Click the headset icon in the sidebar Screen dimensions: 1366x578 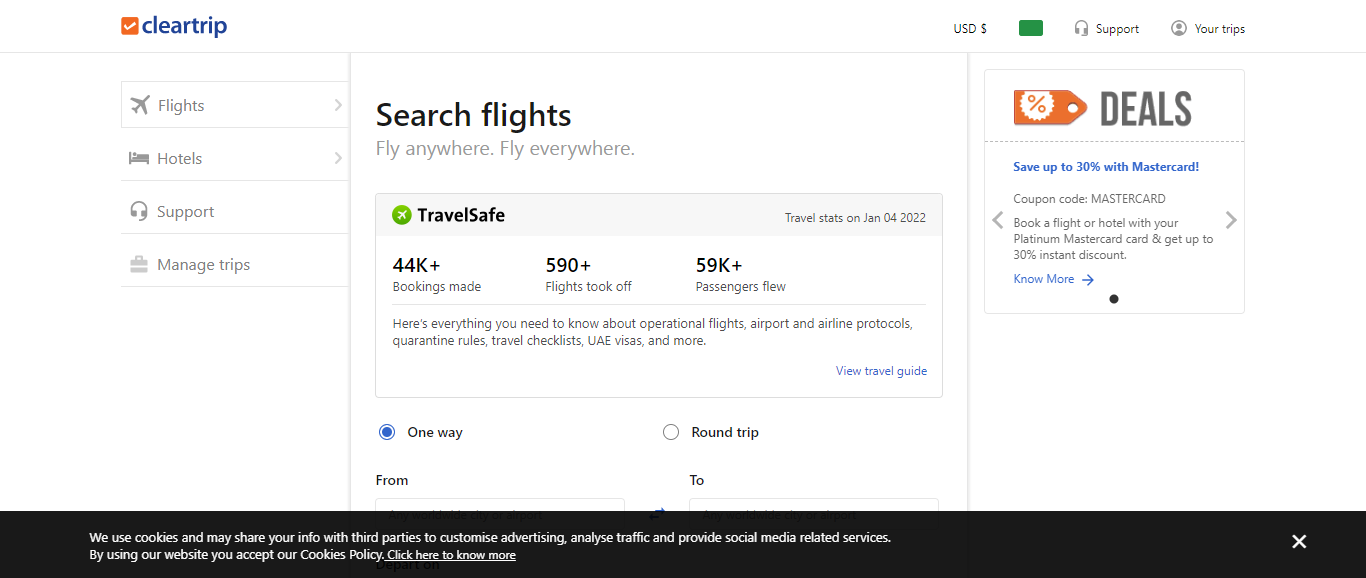click(x=139, y=211)
